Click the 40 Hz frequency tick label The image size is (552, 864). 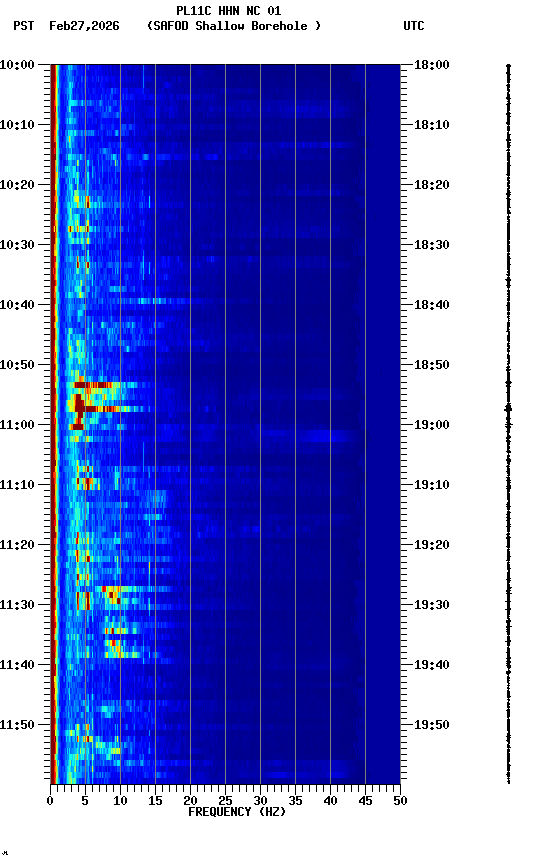pyautogui.click(x=330, y=801)
